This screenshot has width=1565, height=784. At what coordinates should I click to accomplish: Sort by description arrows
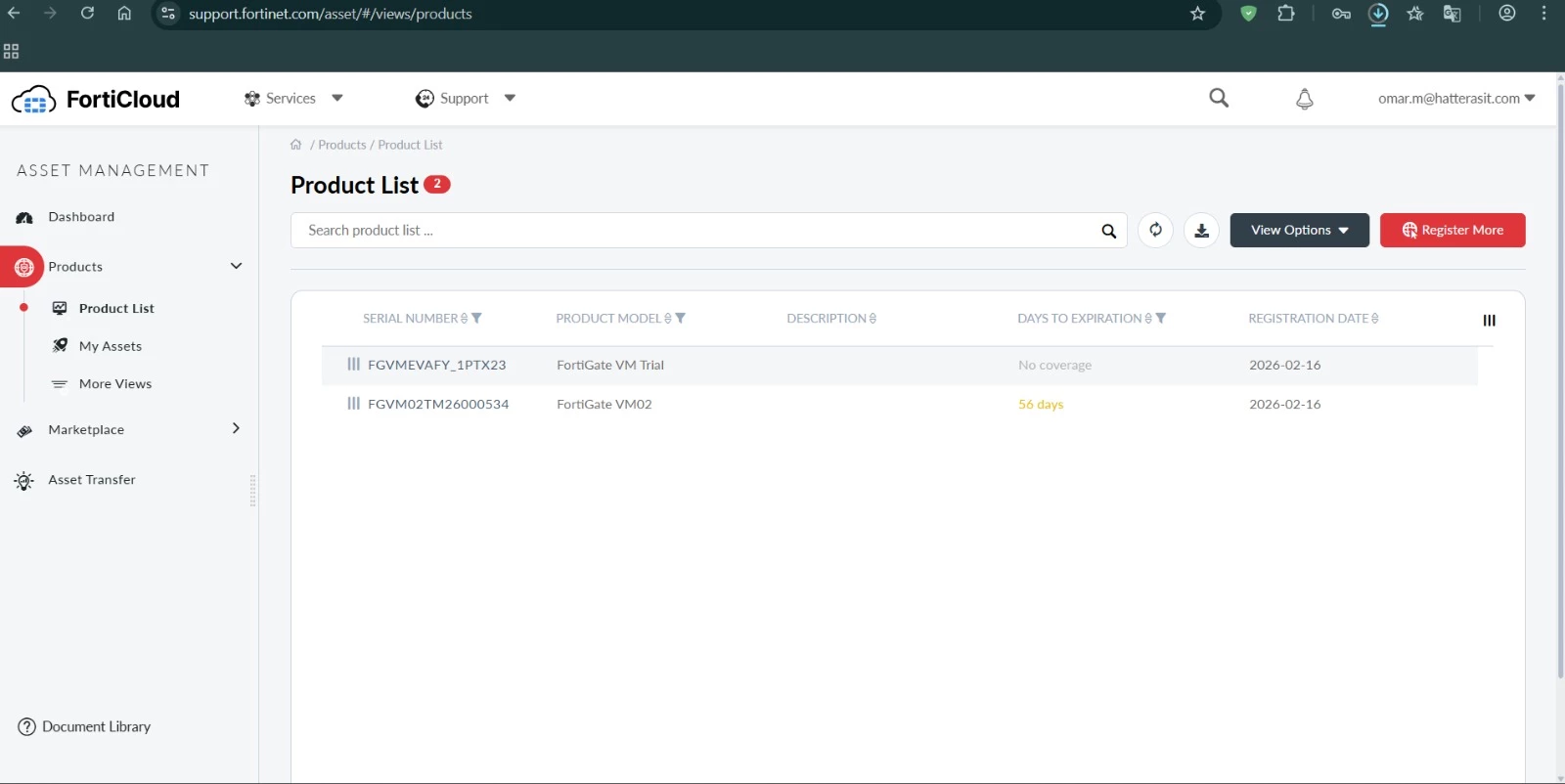[x=872, y=319]
